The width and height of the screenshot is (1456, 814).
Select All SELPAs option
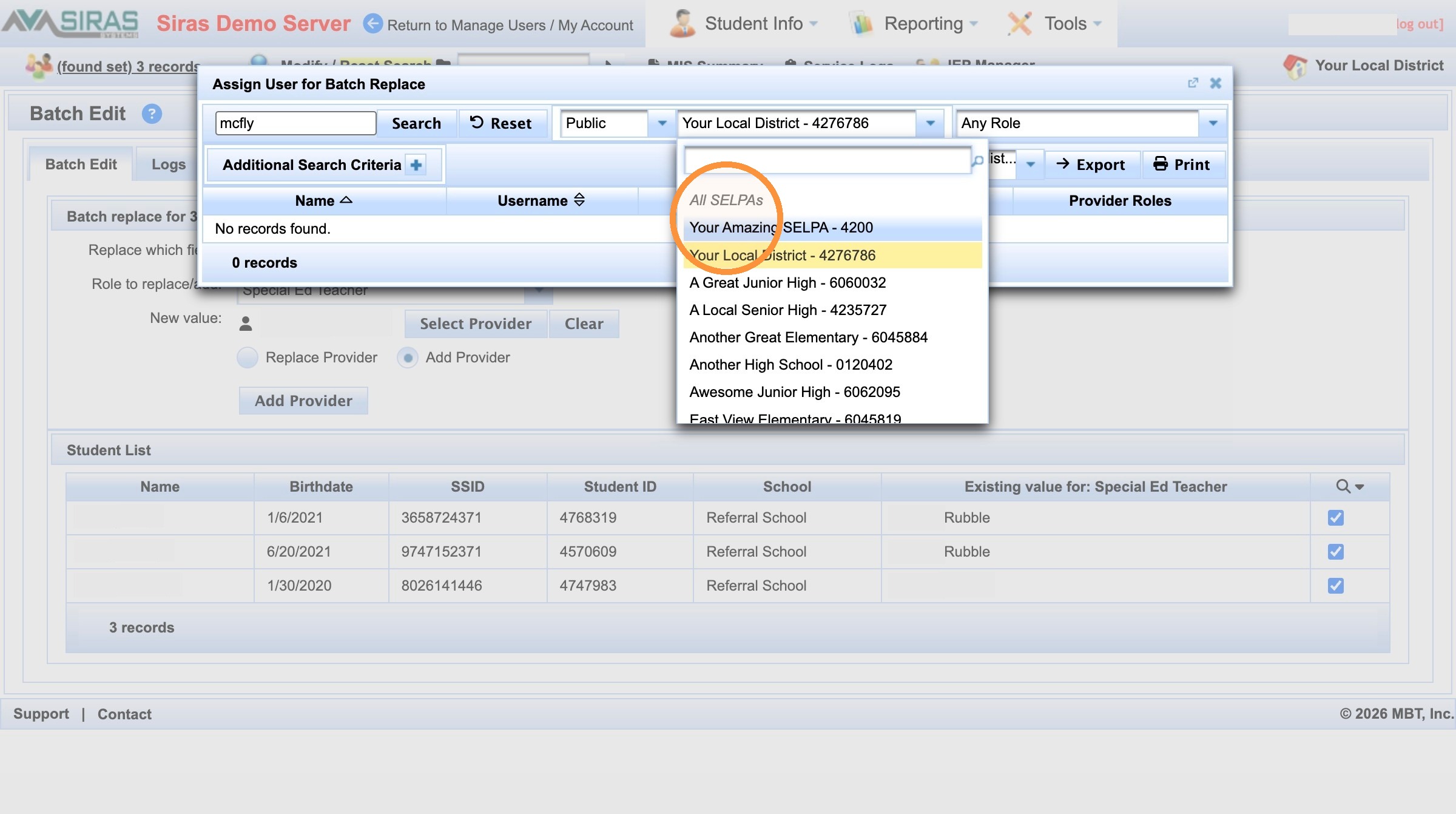point(832,200)
